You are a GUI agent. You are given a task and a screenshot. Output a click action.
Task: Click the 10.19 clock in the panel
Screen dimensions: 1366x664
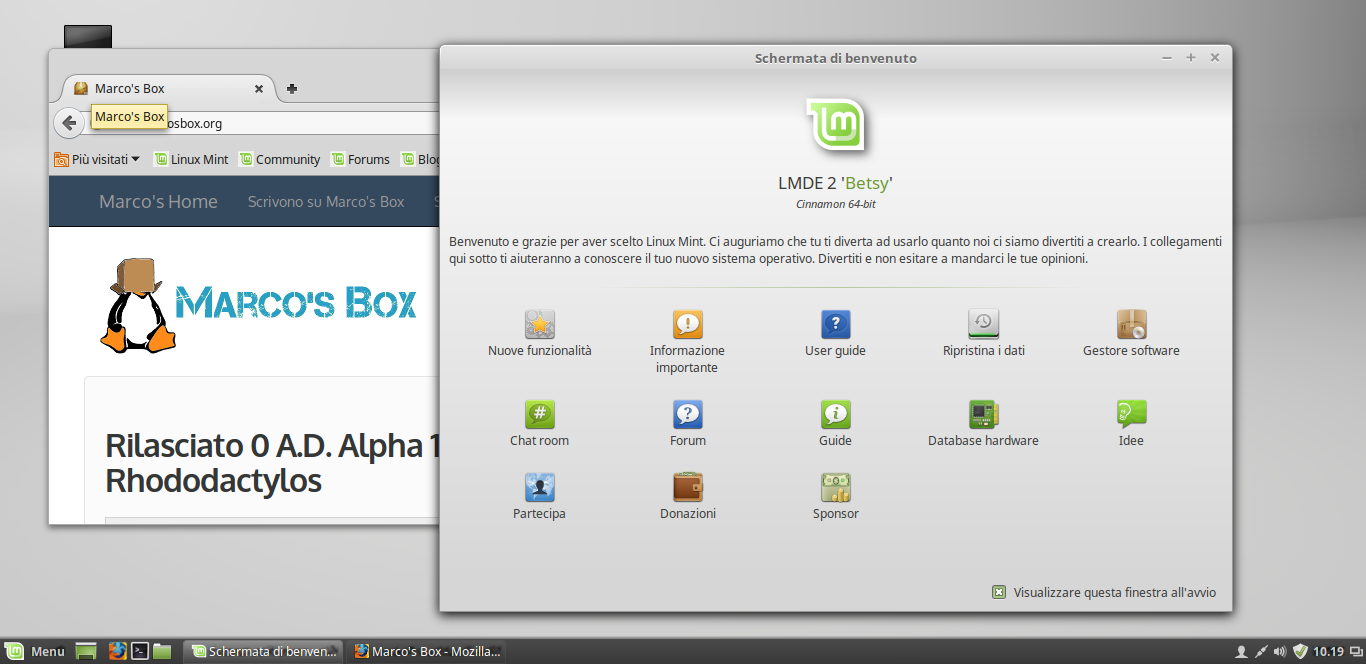tap(1328, 652)
